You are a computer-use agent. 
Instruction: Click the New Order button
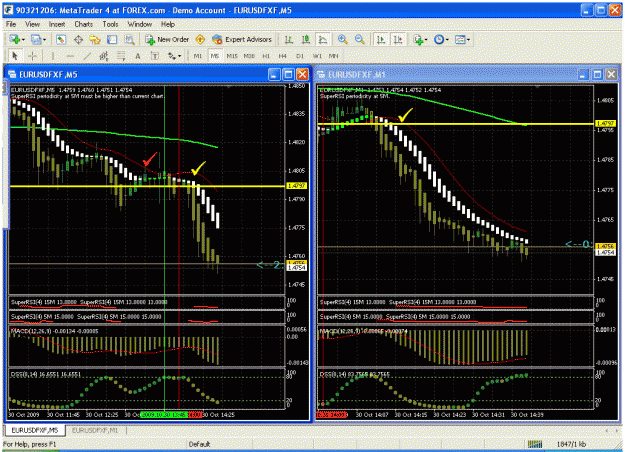click(x=167, y=39)
